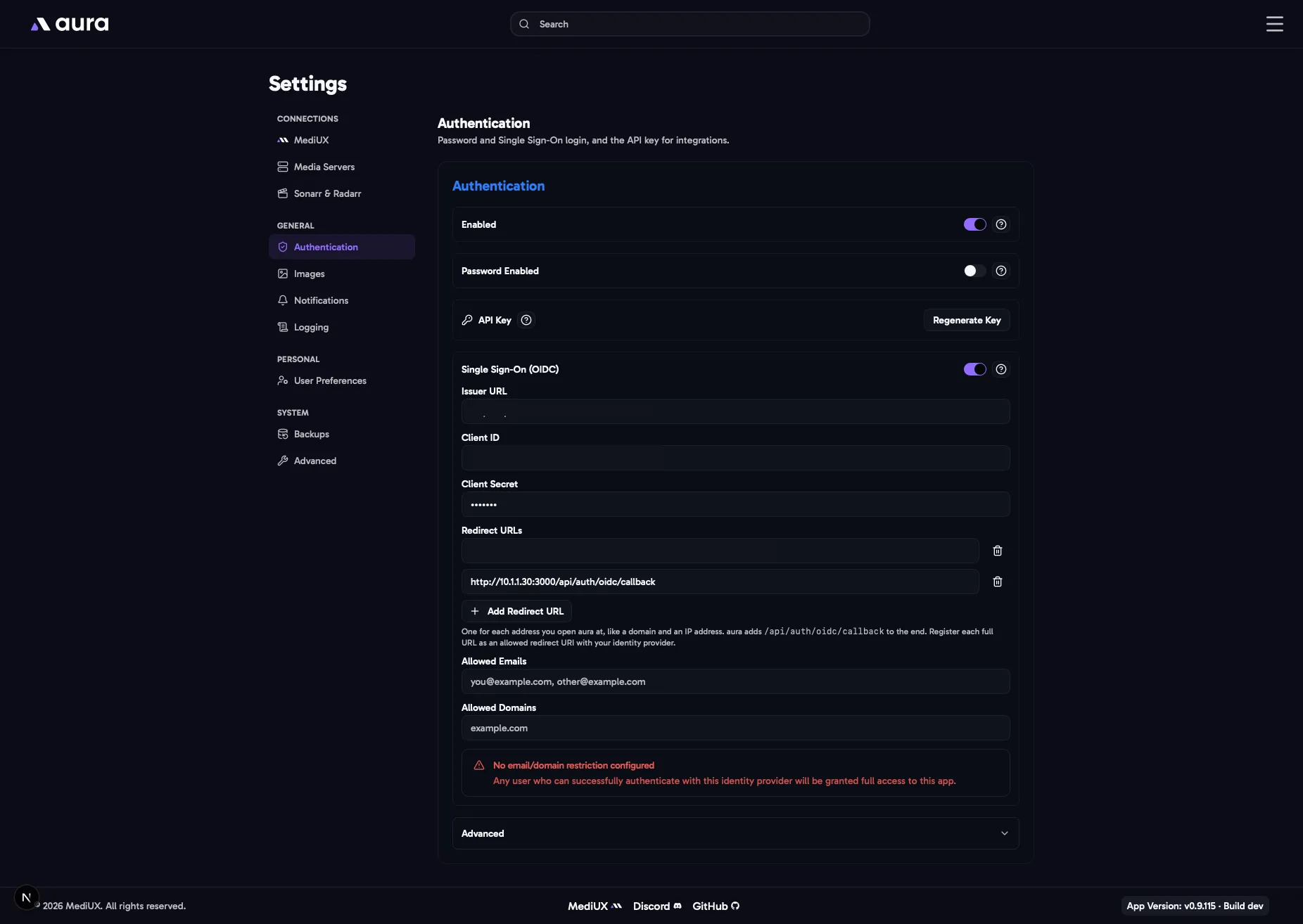Click the search magnifier icon
This screenshot has height=924, width=1303.
click(524, 24)
